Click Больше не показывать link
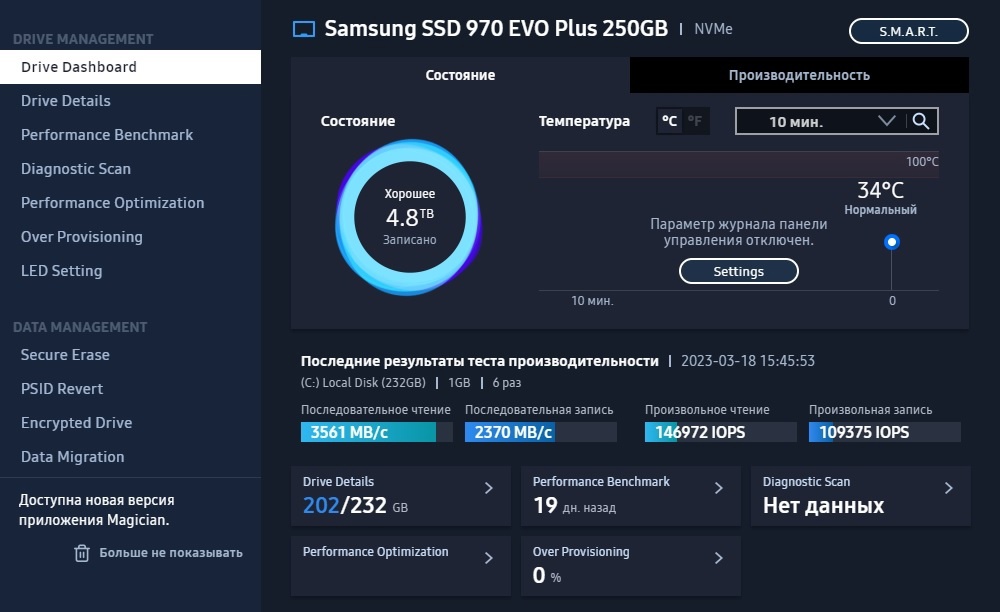Image resolution: width=1000 pixels, height=612 pixels. (171, 553)
